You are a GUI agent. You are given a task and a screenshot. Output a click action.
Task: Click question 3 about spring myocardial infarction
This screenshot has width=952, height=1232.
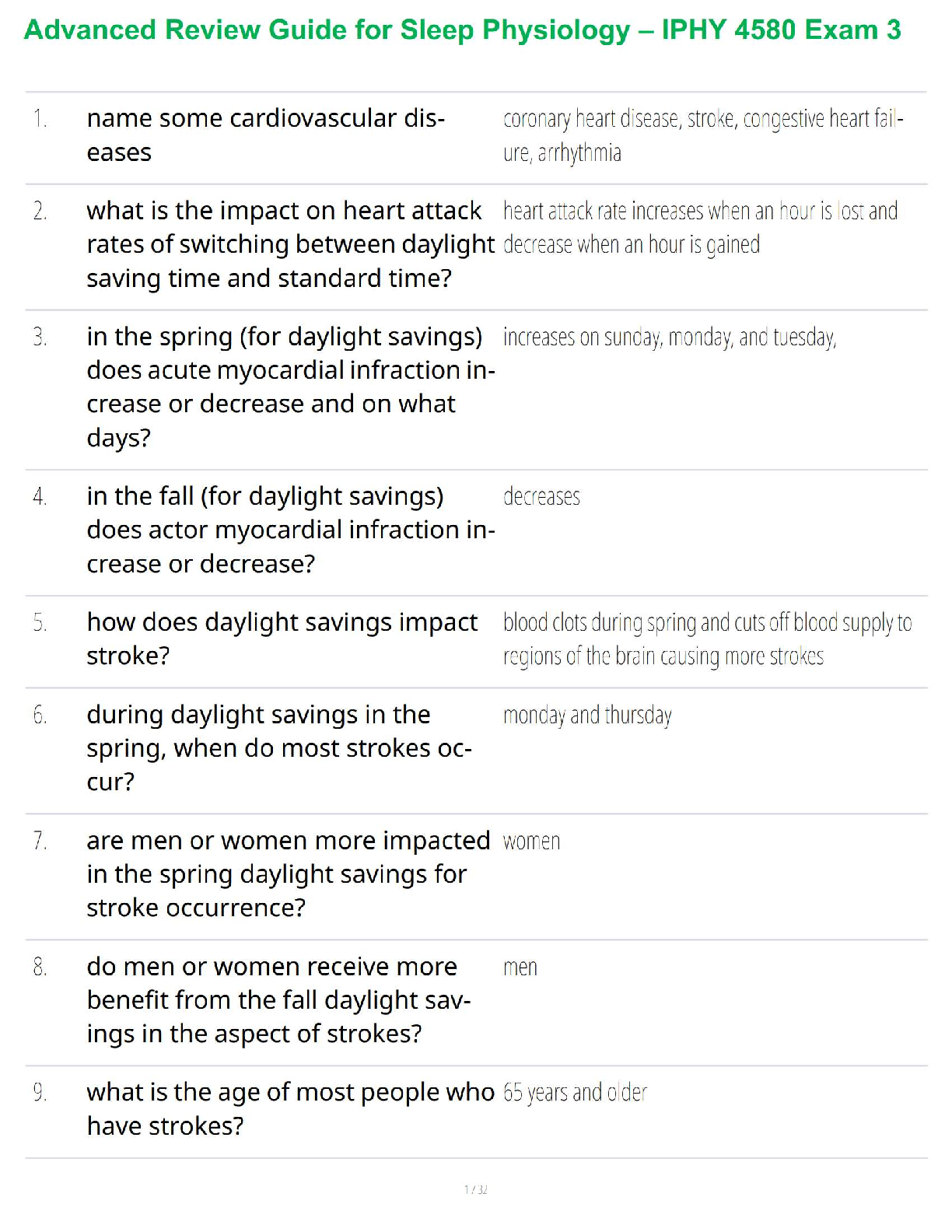pos(289,387)
